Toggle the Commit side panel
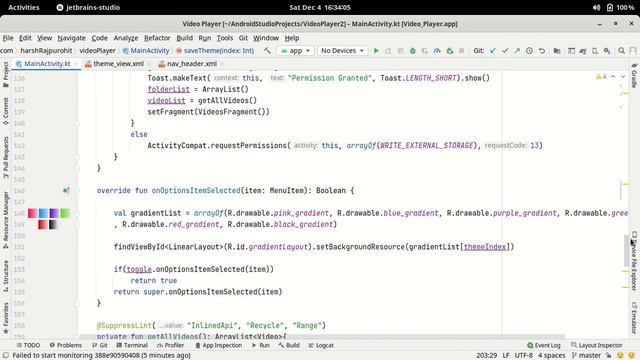The height and width of the screenshot is (360, 640). pos(6,111)
